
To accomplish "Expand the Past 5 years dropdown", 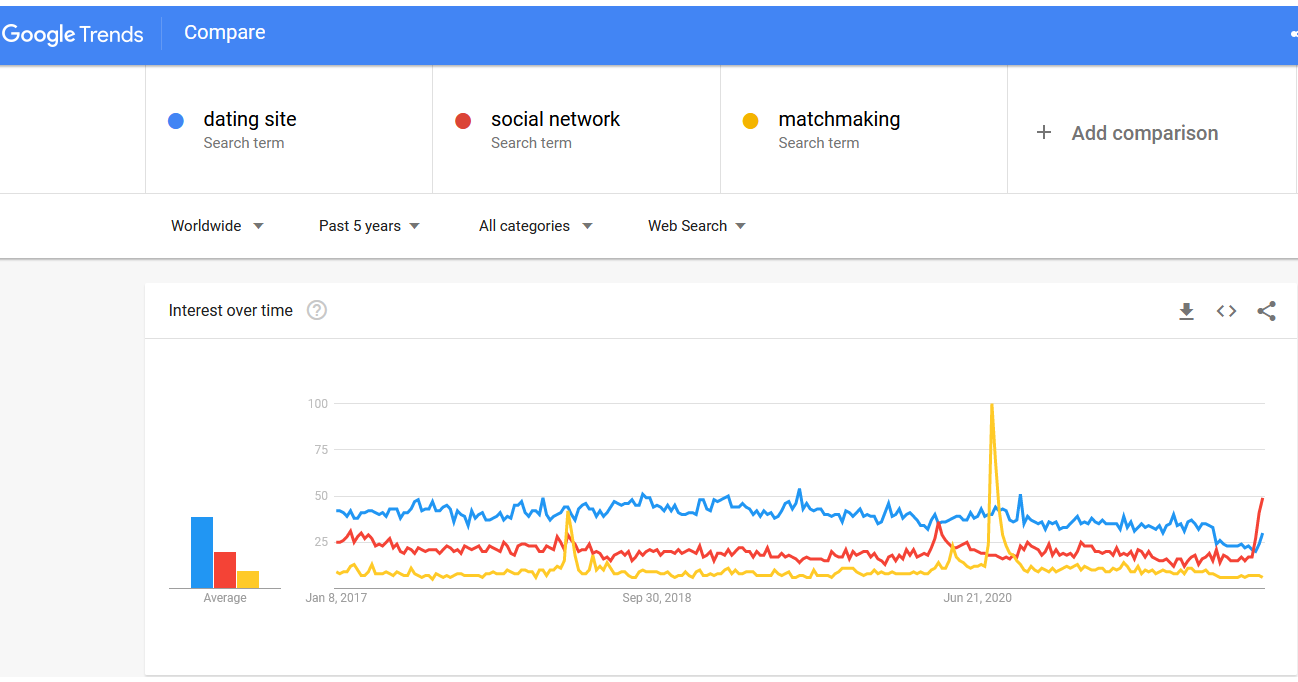I will 369,226.
